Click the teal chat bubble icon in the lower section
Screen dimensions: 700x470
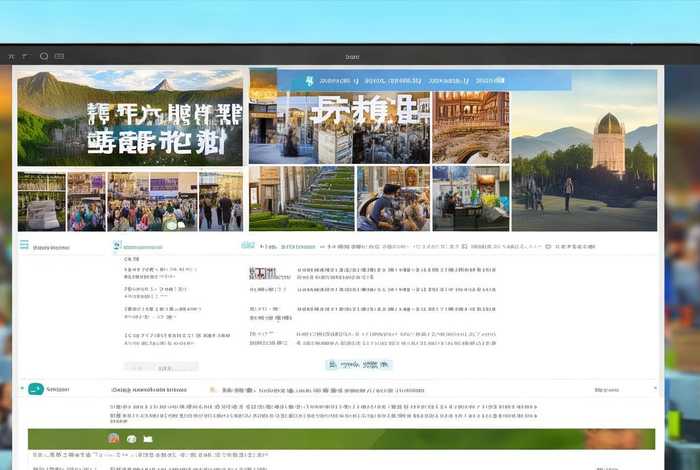click(x=36, y=389)
